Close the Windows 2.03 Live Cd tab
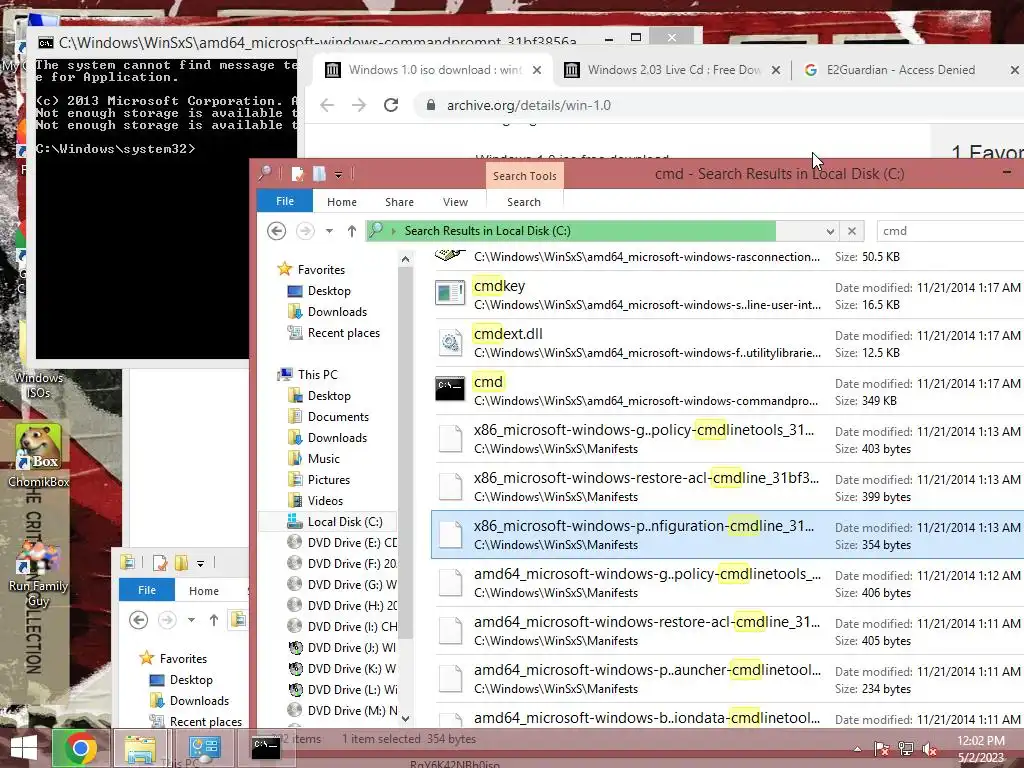This screenshot has width=1024, height=768. [x=776, y=70]
